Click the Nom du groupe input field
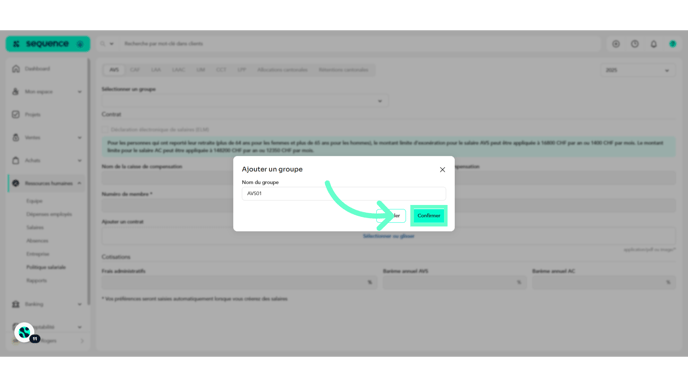 pyautogui.click(x=344, y=194)
